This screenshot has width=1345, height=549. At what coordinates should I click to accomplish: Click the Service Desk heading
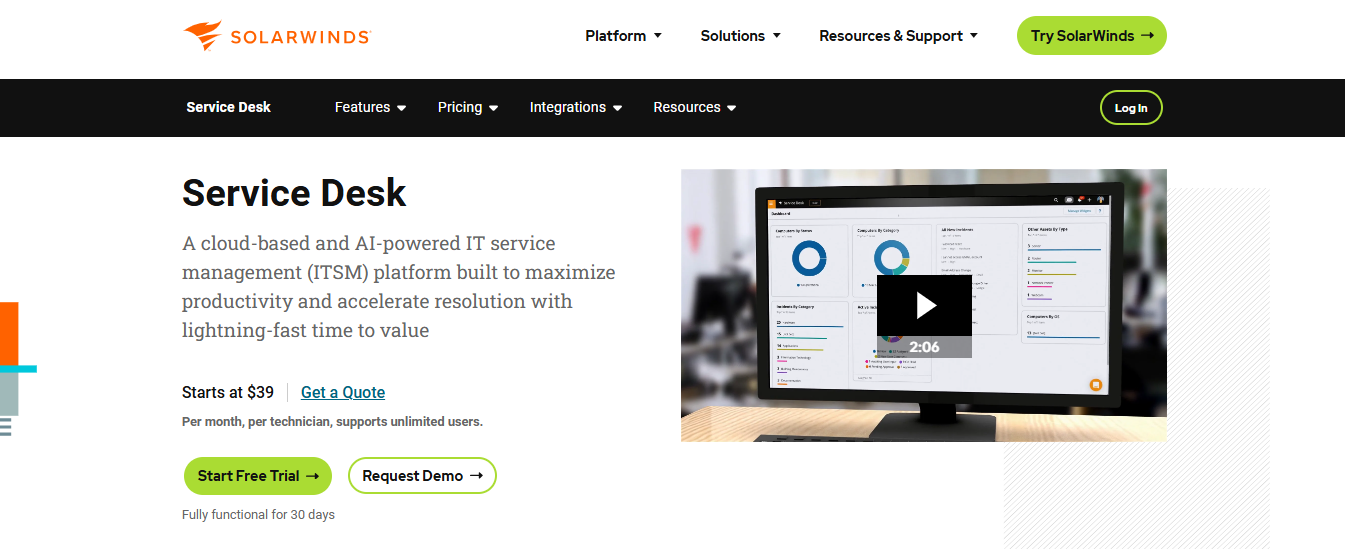294,192
